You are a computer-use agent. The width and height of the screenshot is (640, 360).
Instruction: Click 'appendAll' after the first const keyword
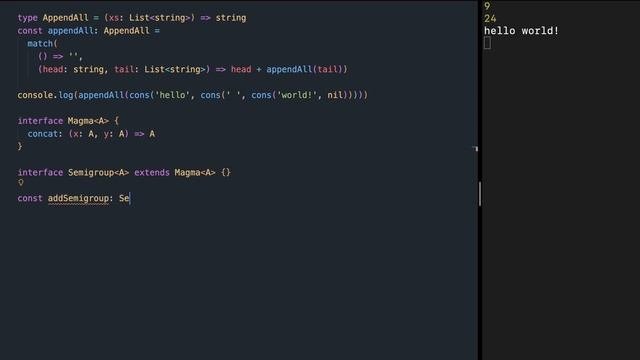(x=71, y=31)
